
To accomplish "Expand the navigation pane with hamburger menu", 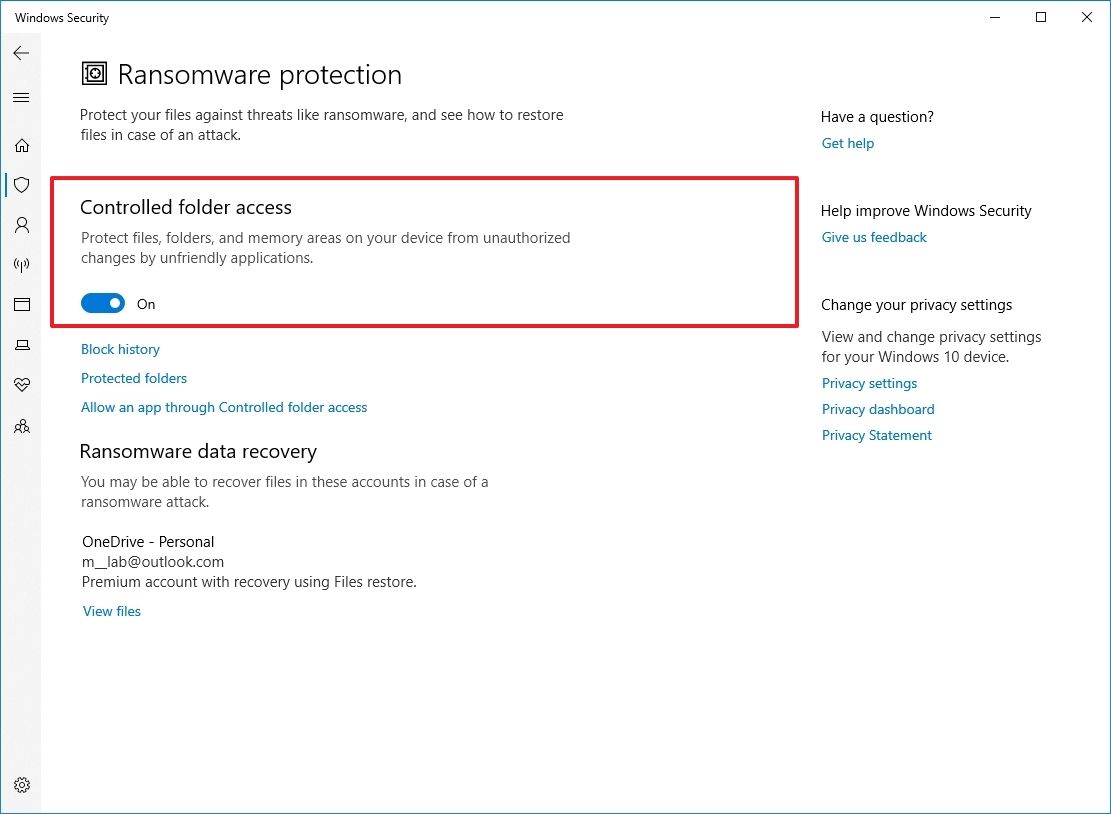I will click(21, 97).
